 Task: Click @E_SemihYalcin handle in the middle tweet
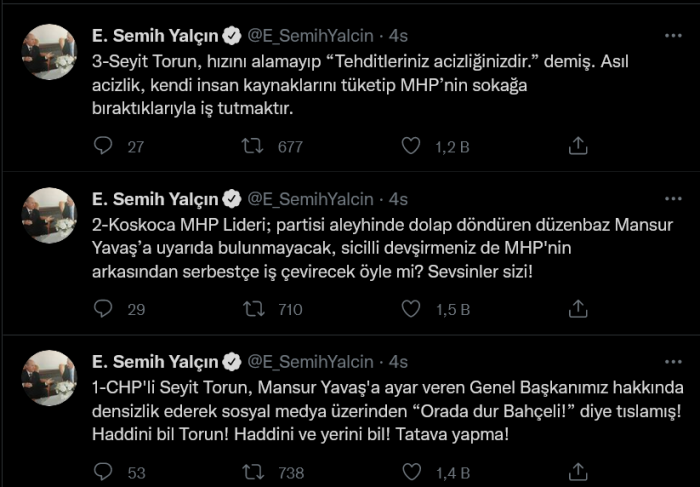tap(310, 199)
